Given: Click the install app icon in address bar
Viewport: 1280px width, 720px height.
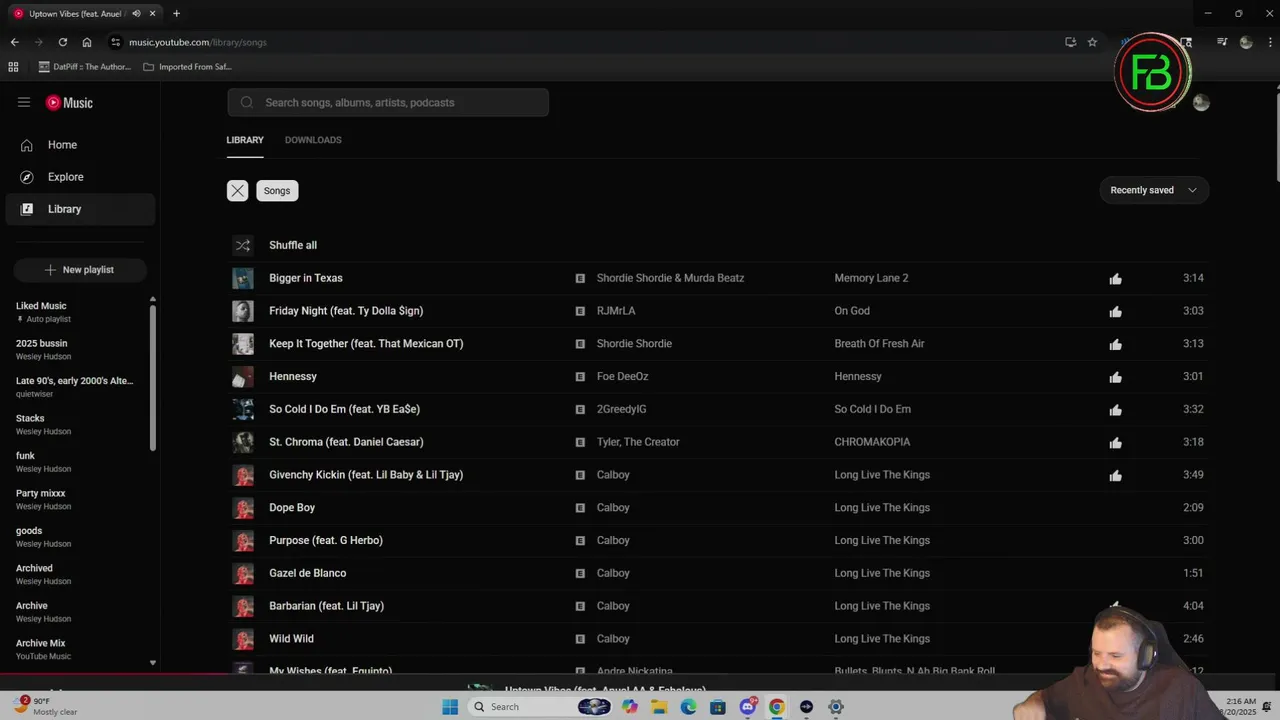Looking at the screenshot, I should [x=1070, y=42].
